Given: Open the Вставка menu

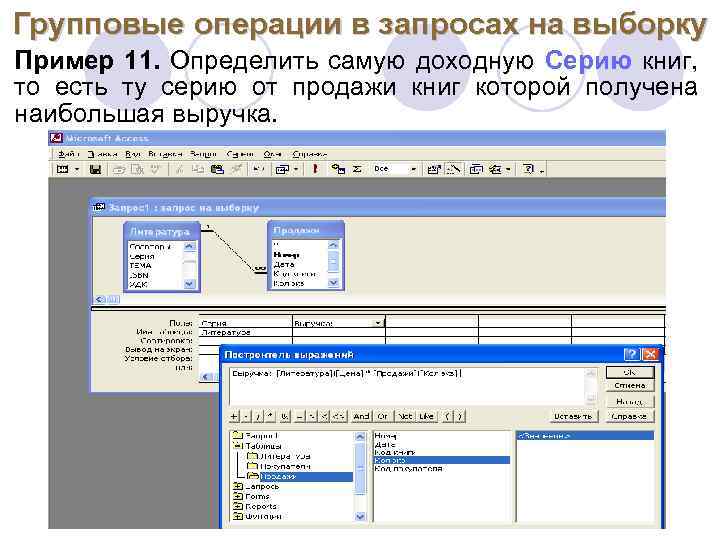Looking at the screenshot, I should tap(165, 154).
